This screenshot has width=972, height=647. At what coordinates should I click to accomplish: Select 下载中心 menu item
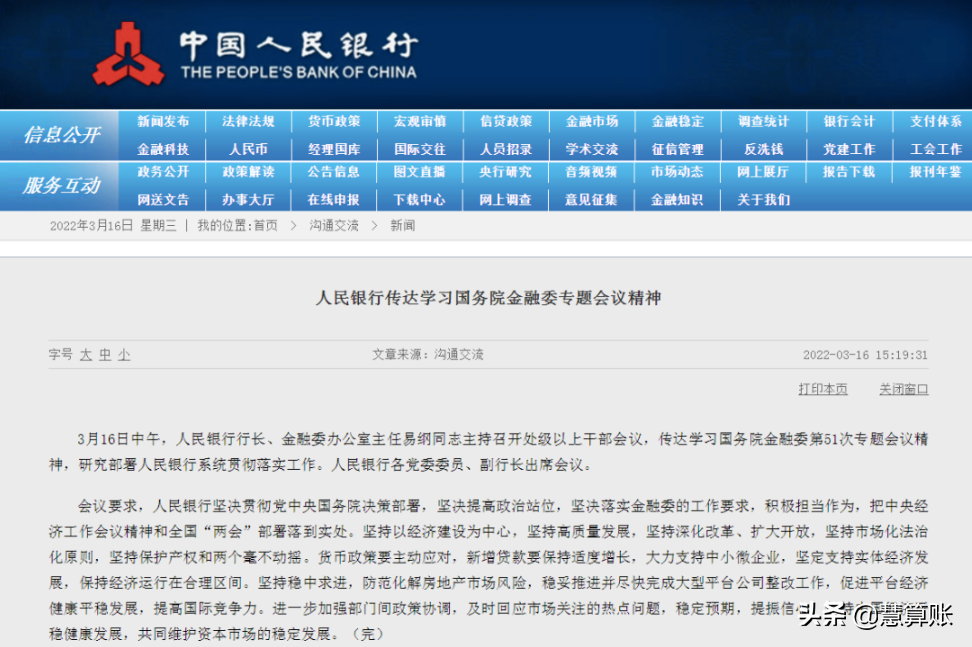tap(420, 200)
